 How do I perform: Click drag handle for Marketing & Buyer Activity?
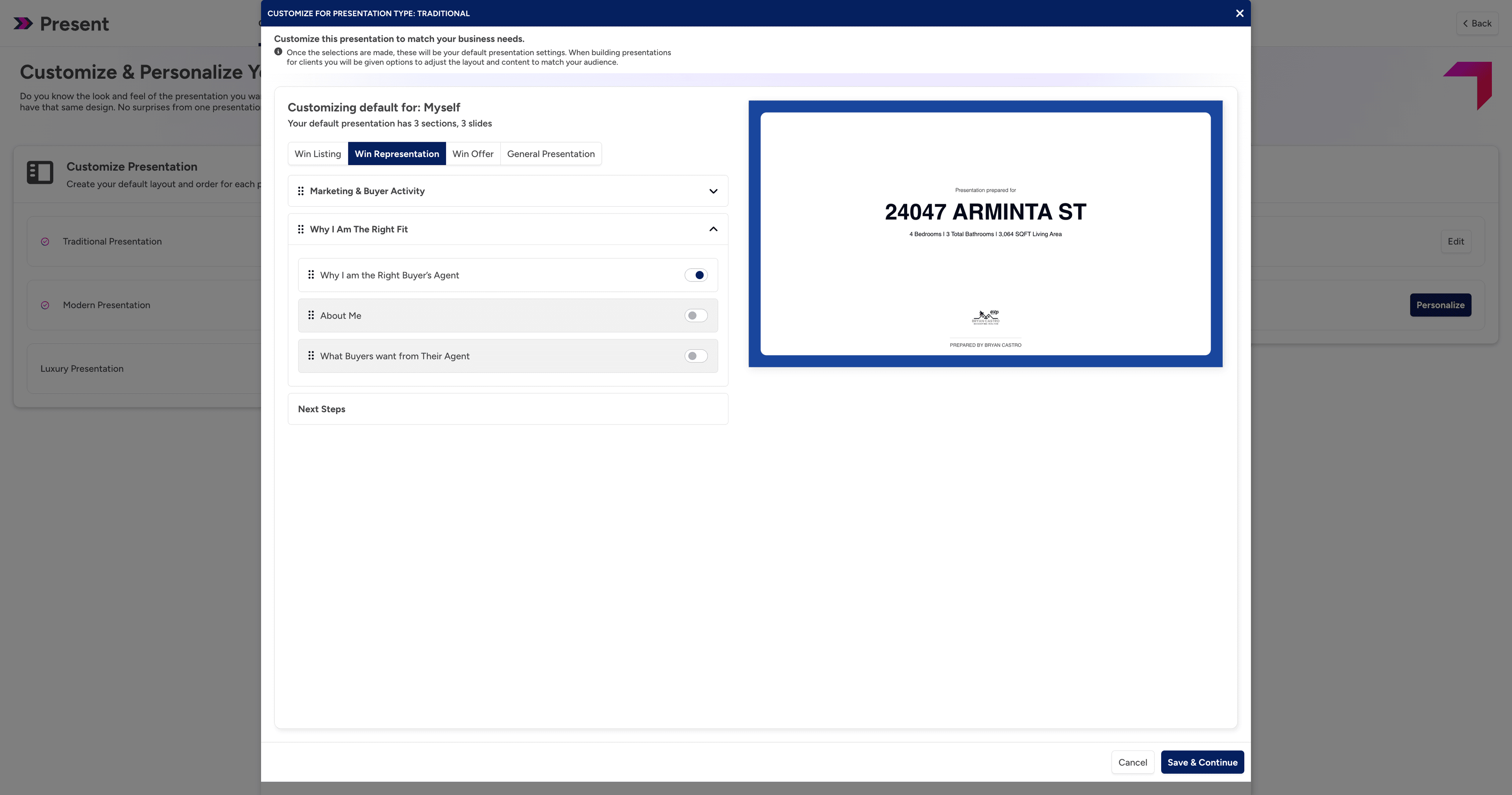tap(300, 191)
